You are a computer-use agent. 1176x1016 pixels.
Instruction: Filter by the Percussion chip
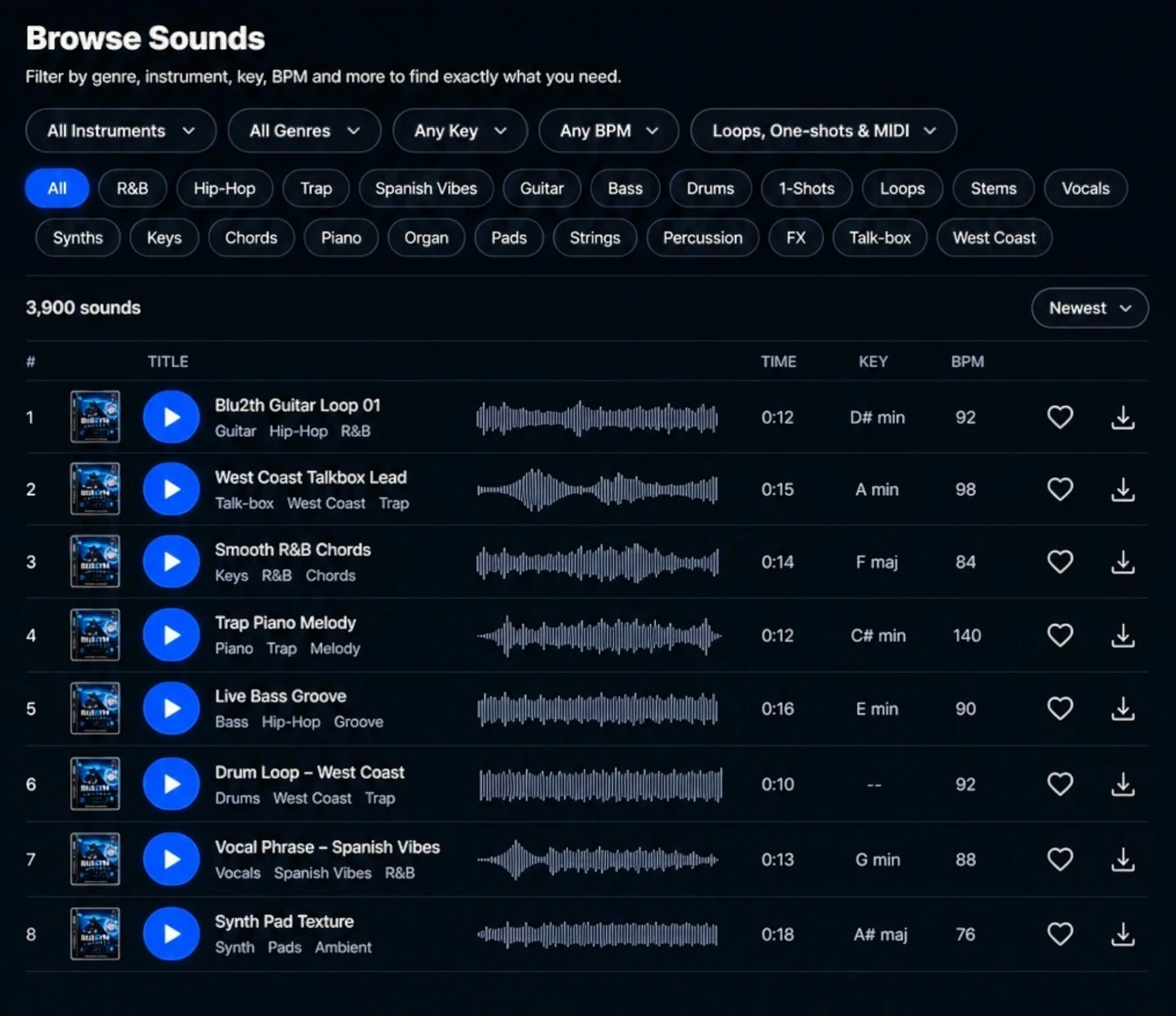click(703, 238)
